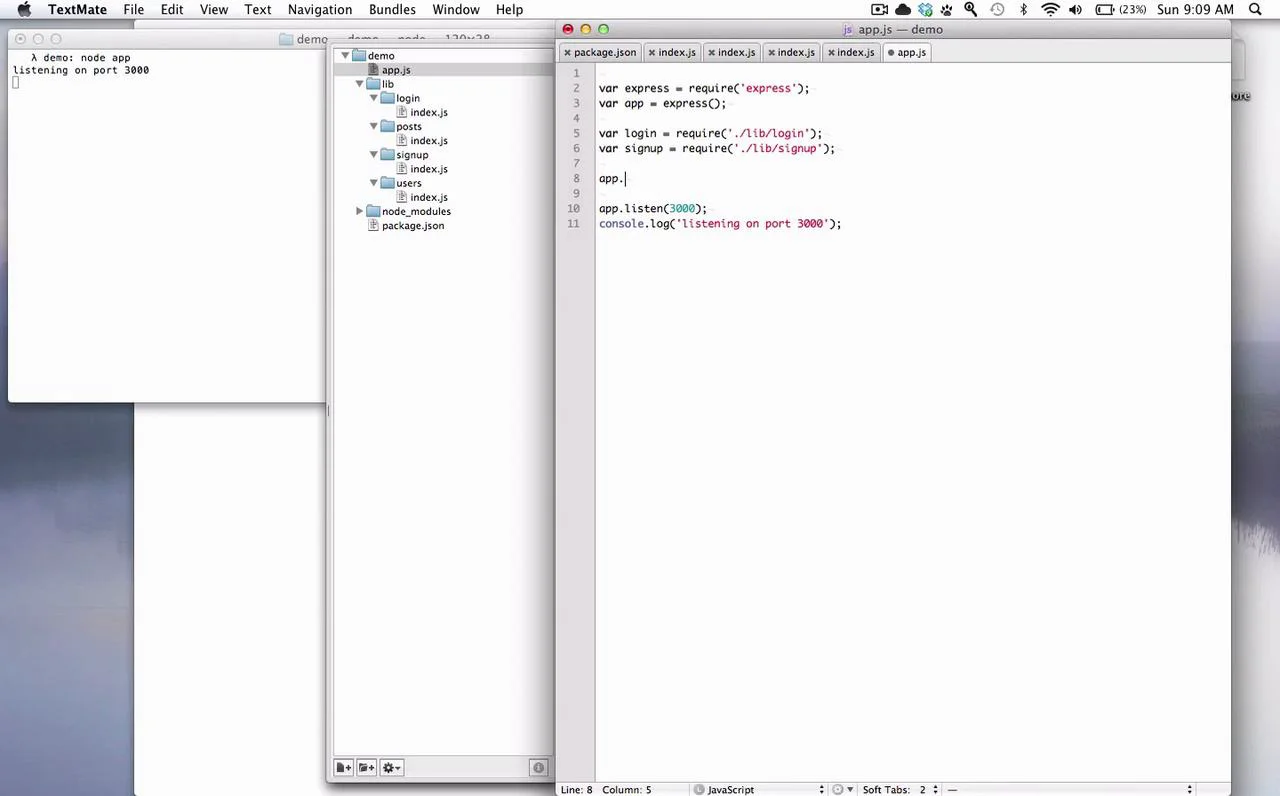Click the info button in file browser footer
This screenshot has width=1280, height=796.
pos(538,768)
